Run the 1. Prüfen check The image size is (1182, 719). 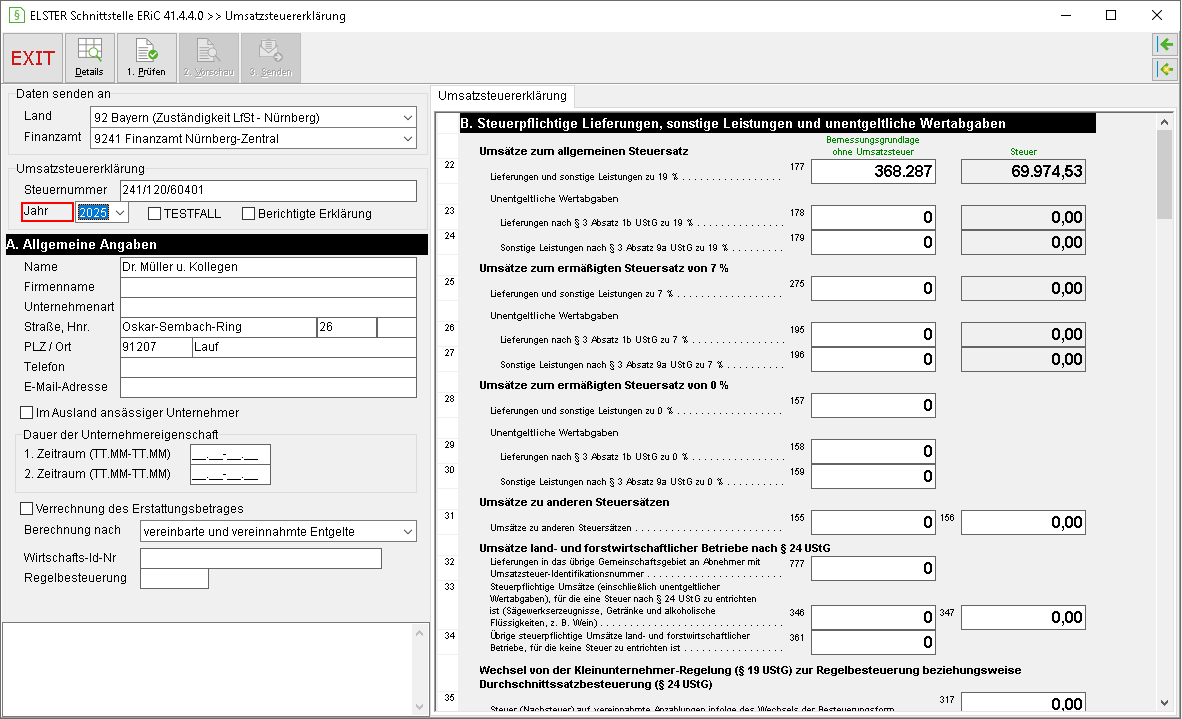coord(146,58)
